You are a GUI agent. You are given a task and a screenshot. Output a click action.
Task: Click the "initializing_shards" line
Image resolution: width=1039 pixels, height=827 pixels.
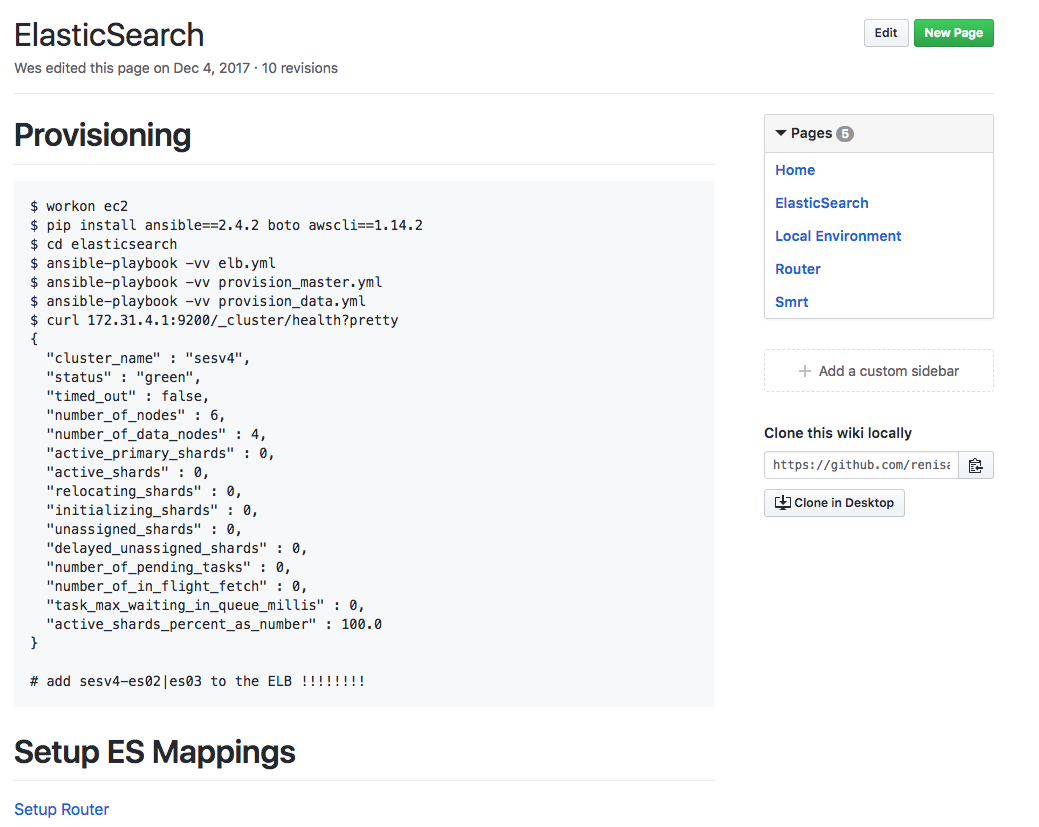152,510
